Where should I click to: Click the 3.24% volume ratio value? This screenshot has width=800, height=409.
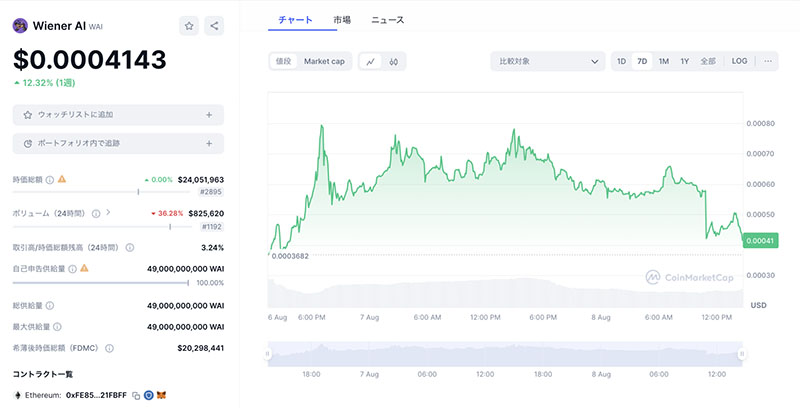pos(212,247)
